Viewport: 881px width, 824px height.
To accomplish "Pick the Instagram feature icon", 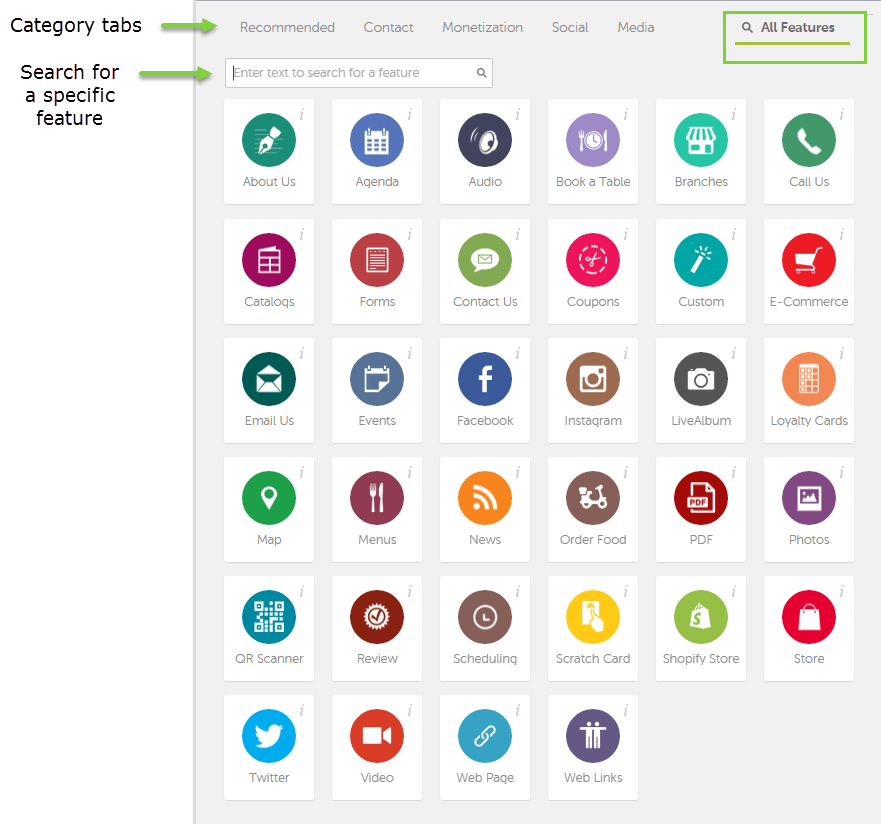I will coord(593,379).
